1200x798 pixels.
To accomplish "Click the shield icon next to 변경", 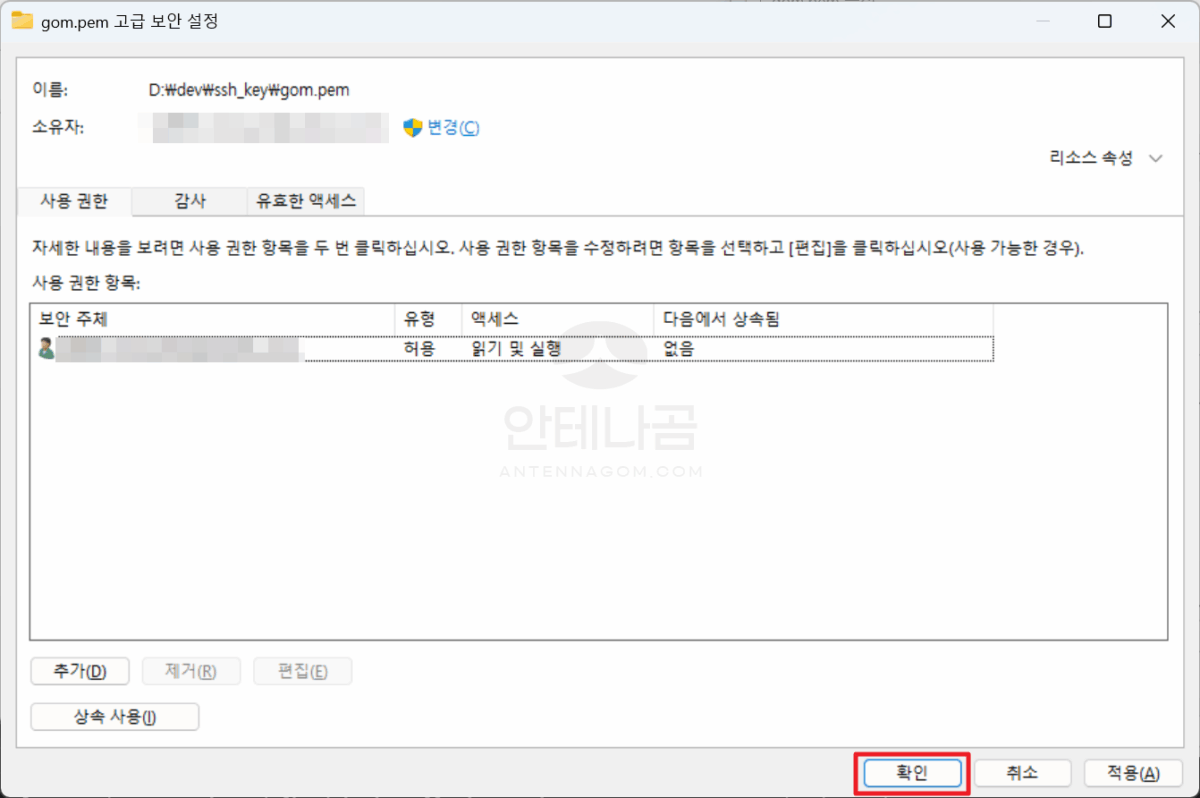I will (x=412, y=128).
